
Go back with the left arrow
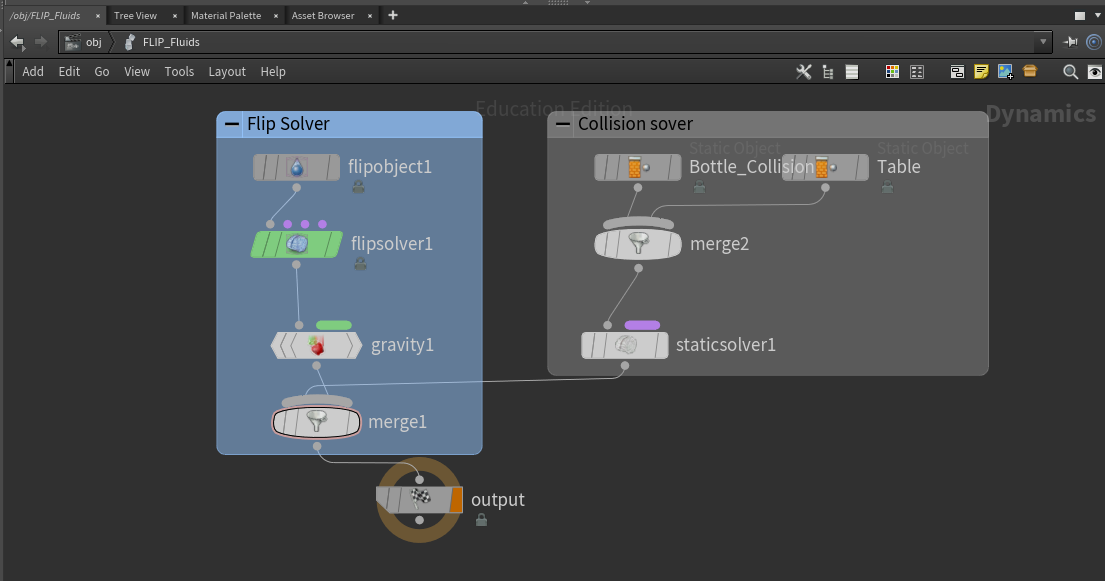click(x=18, y=42)
